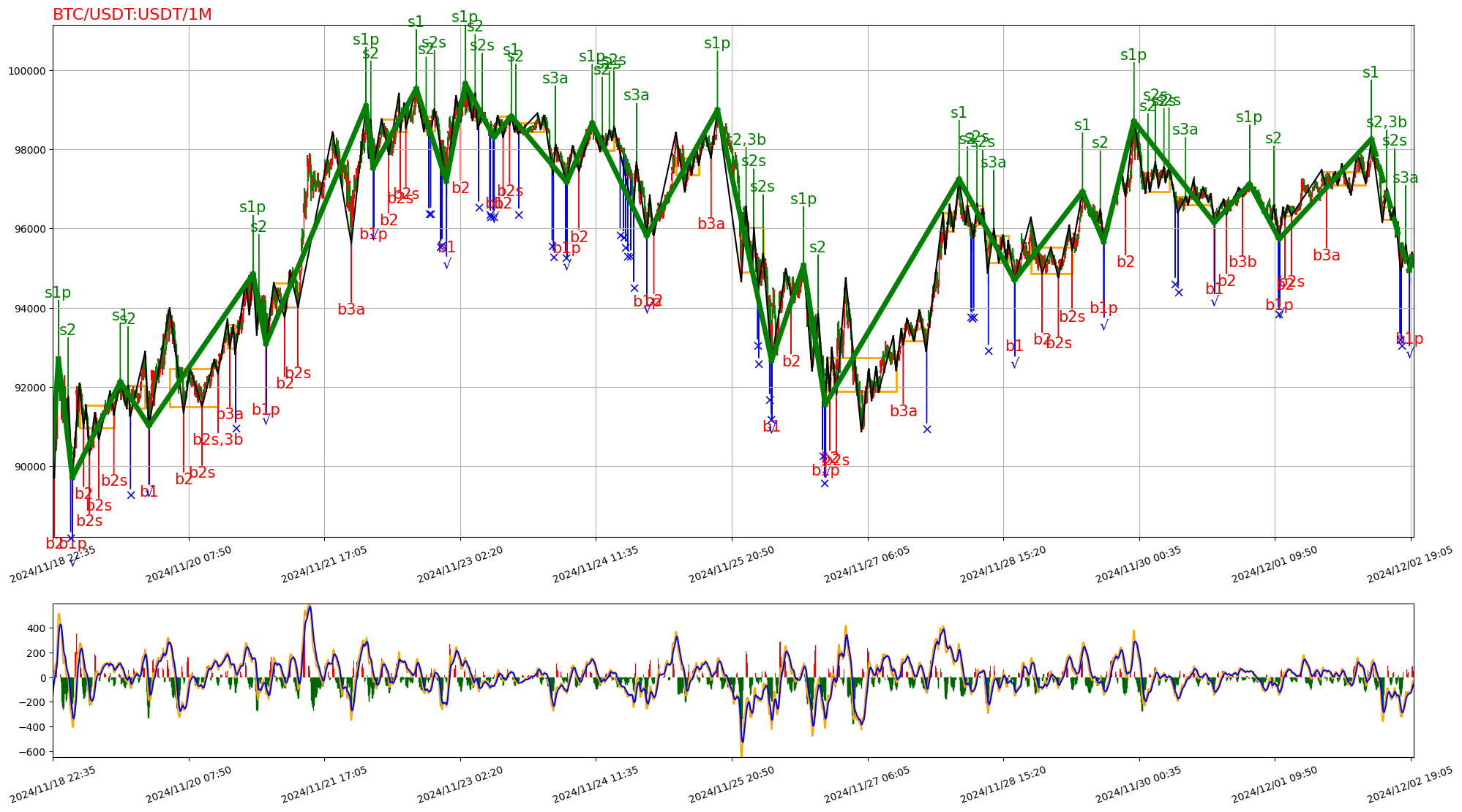Click the green "s2,3b" label right after the 11/25 peak
Viewport: 1462px width, 812px height.
(x=746, y=140)
